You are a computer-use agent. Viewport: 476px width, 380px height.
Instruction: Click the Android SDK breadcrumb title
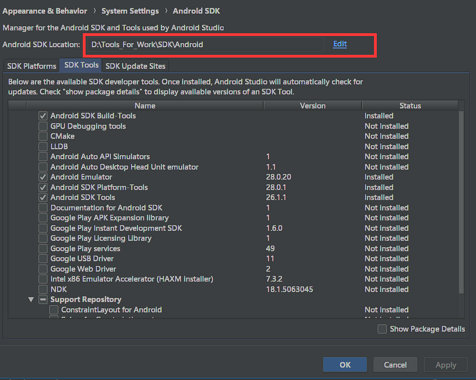[x=196, y=11]
